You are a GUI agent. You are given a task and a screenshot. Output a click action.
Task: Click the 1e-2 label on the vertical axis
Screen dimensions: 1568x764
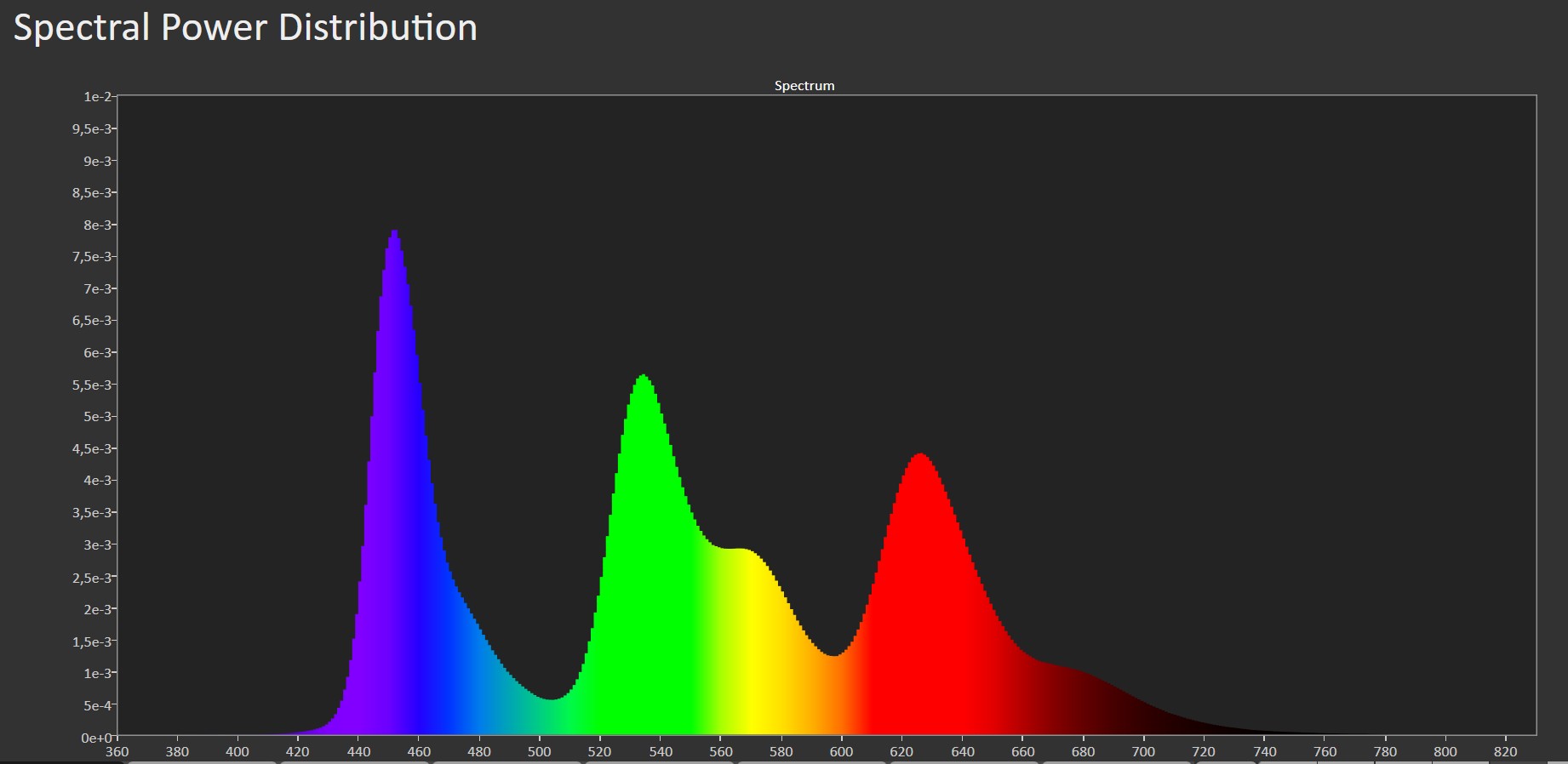(x=97, y=97)
